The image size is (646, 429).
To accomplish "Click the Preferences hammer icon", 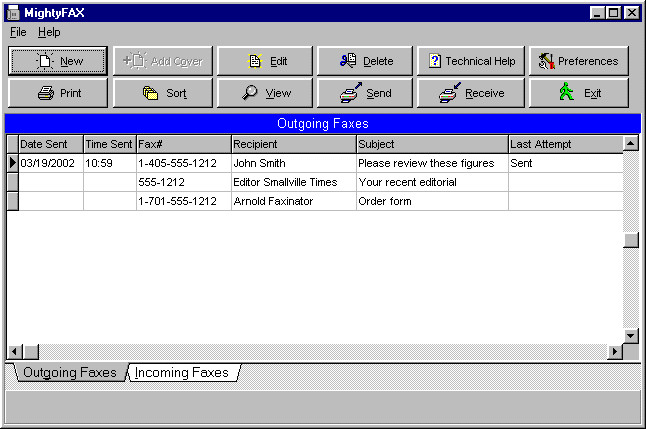I will coord(547,61).
